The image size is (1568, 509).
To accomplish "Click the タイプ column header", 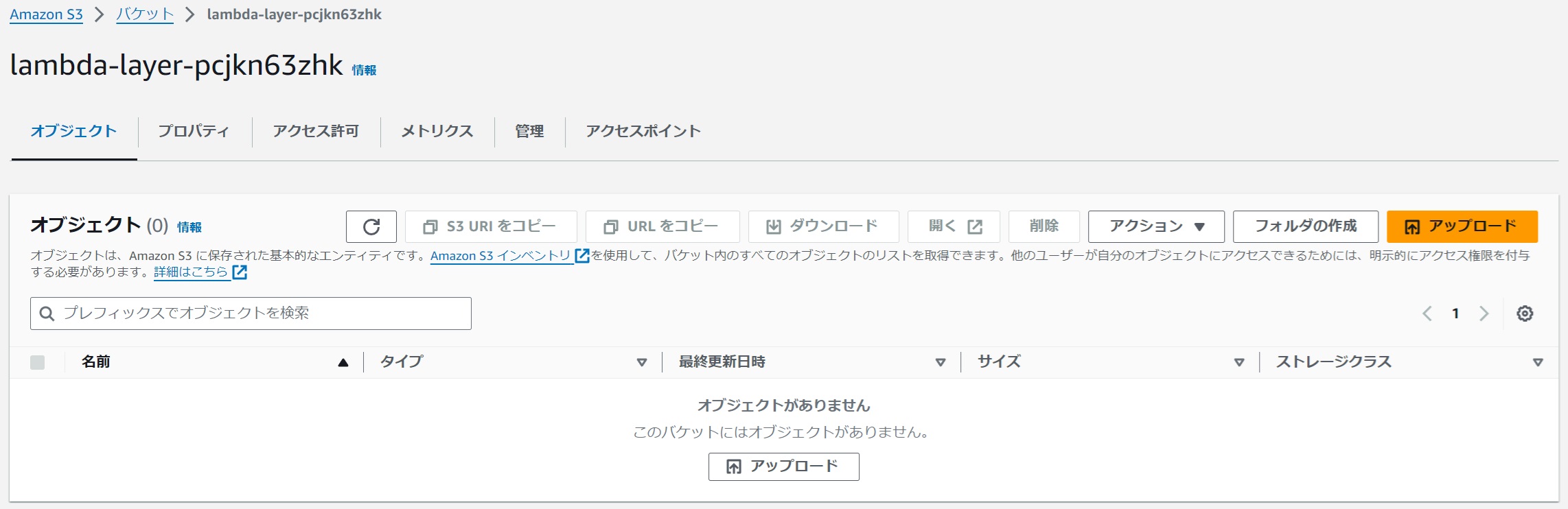I will coord(402,362).
